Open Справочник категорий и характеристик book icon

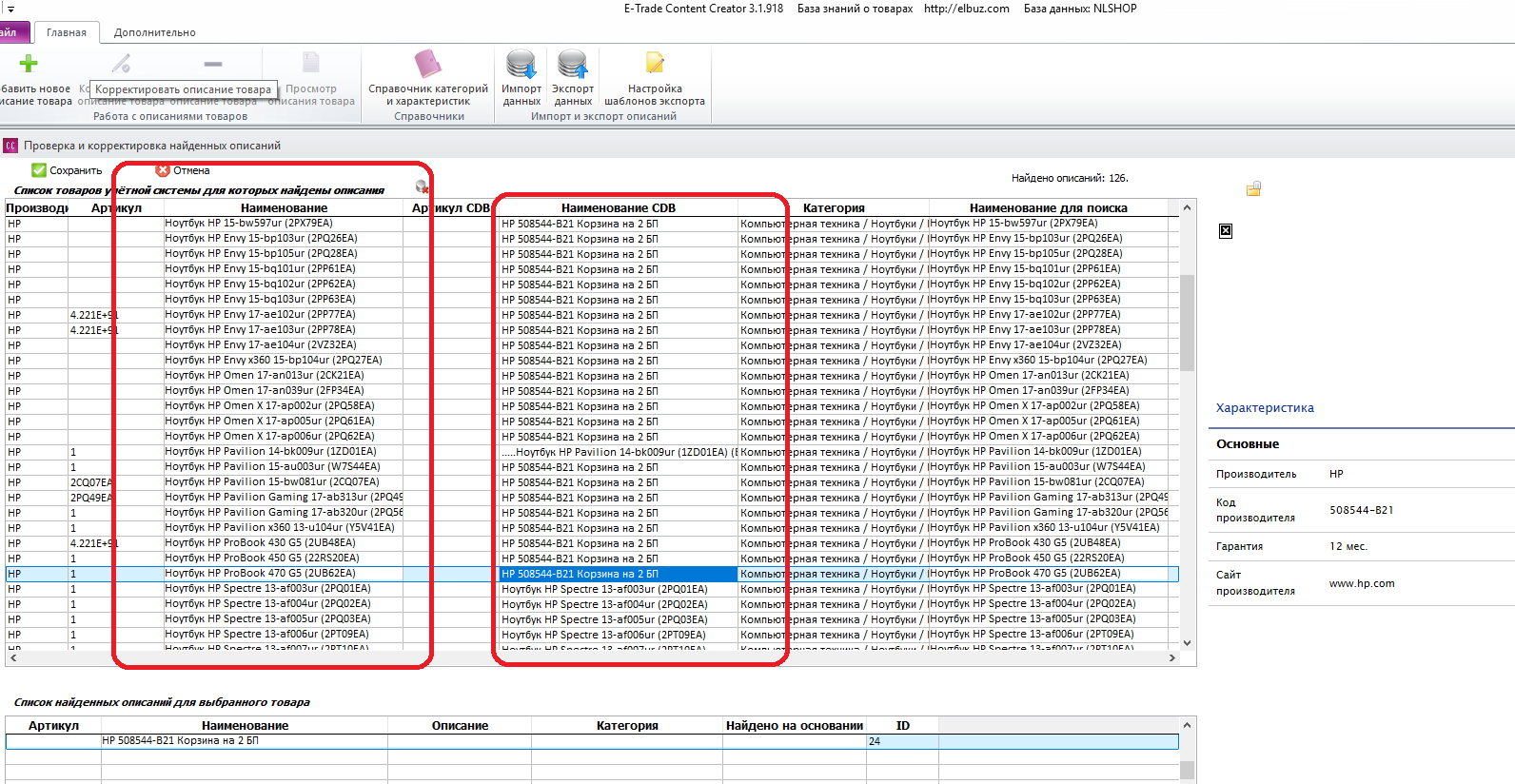[x=428, y=64]
